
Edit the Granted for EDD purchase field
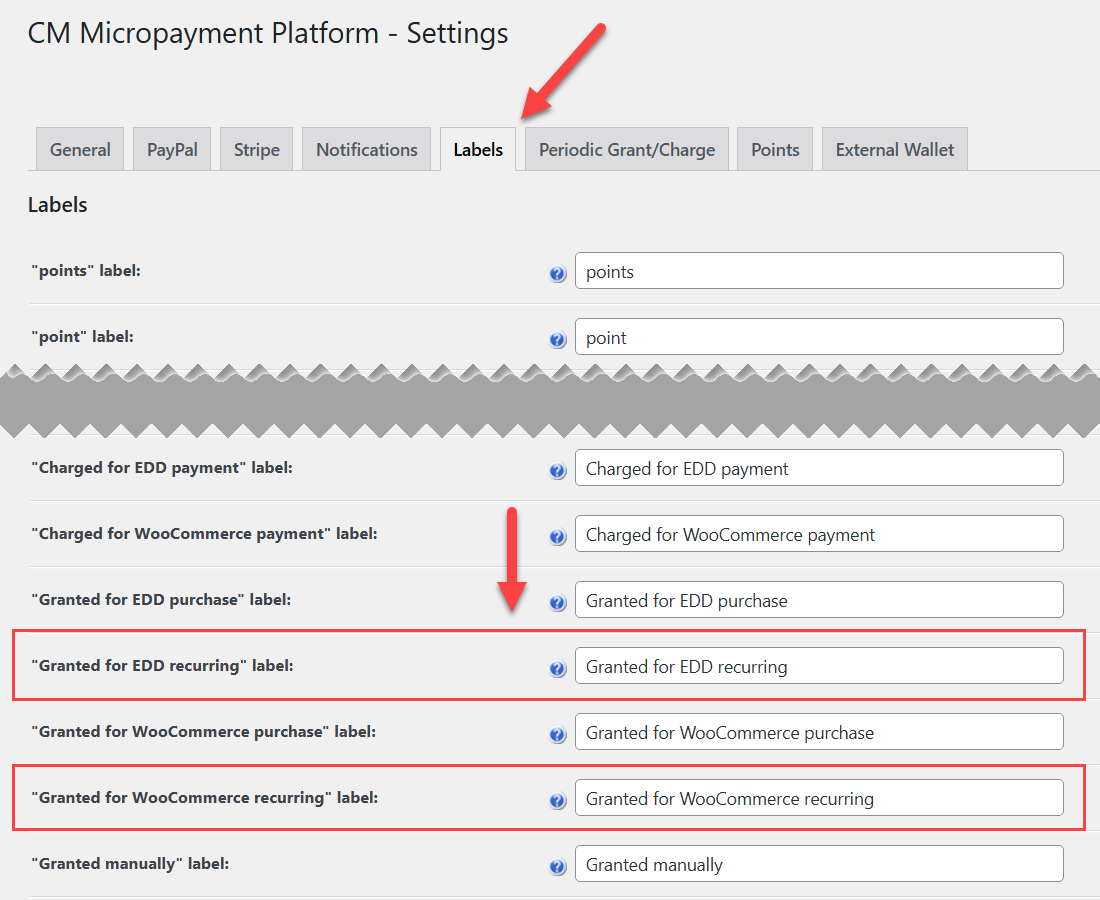(x=819, y=600)
